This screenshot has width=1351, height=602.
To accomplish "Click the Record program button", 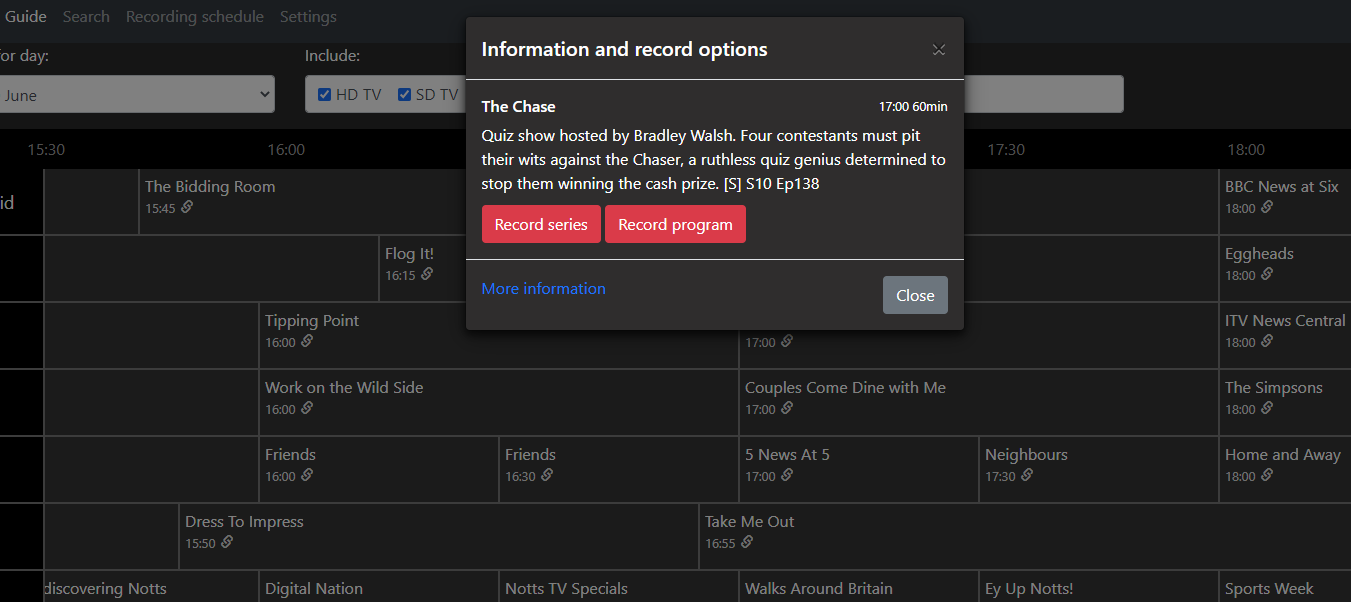I will tap(675, 224).
